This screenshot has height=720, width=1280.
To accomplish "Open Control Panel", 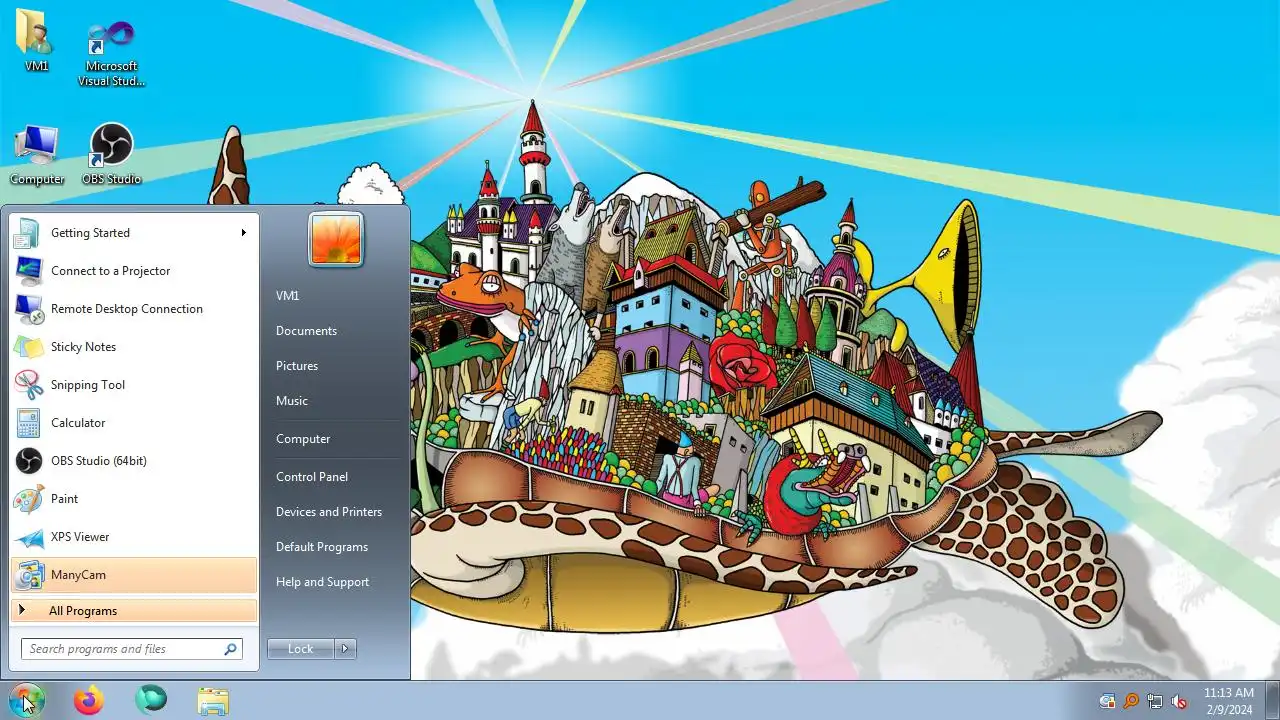I will click(x=312, y=477).
